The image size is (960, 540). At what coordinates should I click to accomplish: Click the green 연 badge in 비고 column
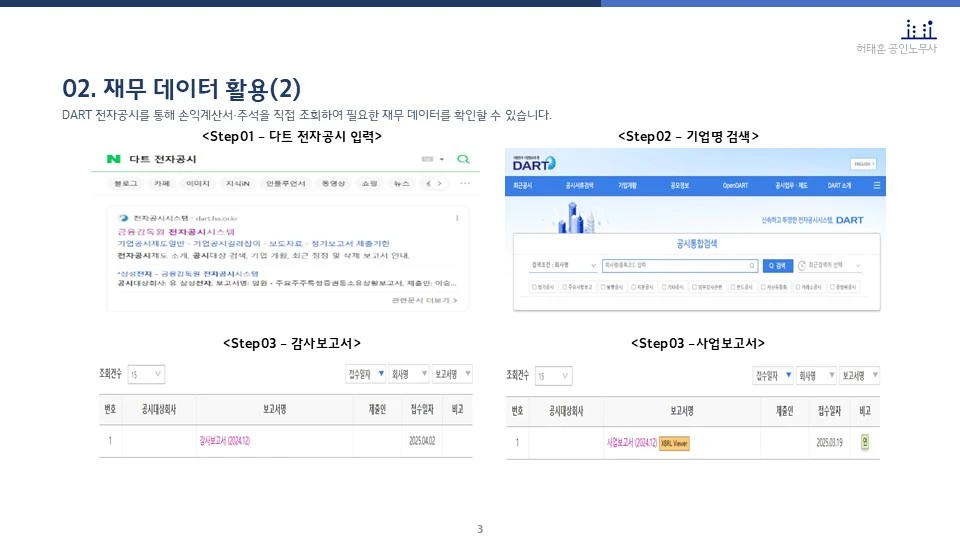(864, 442)
